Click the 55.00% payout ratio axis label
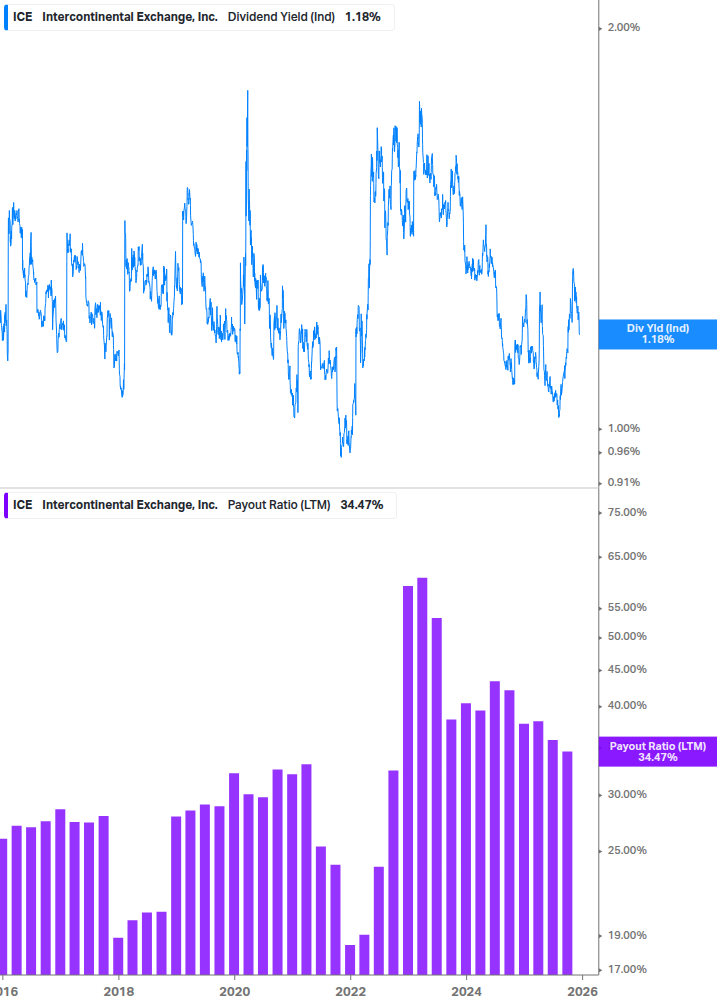The width and height of the screenshot is (717, 1005). (627, 608)
